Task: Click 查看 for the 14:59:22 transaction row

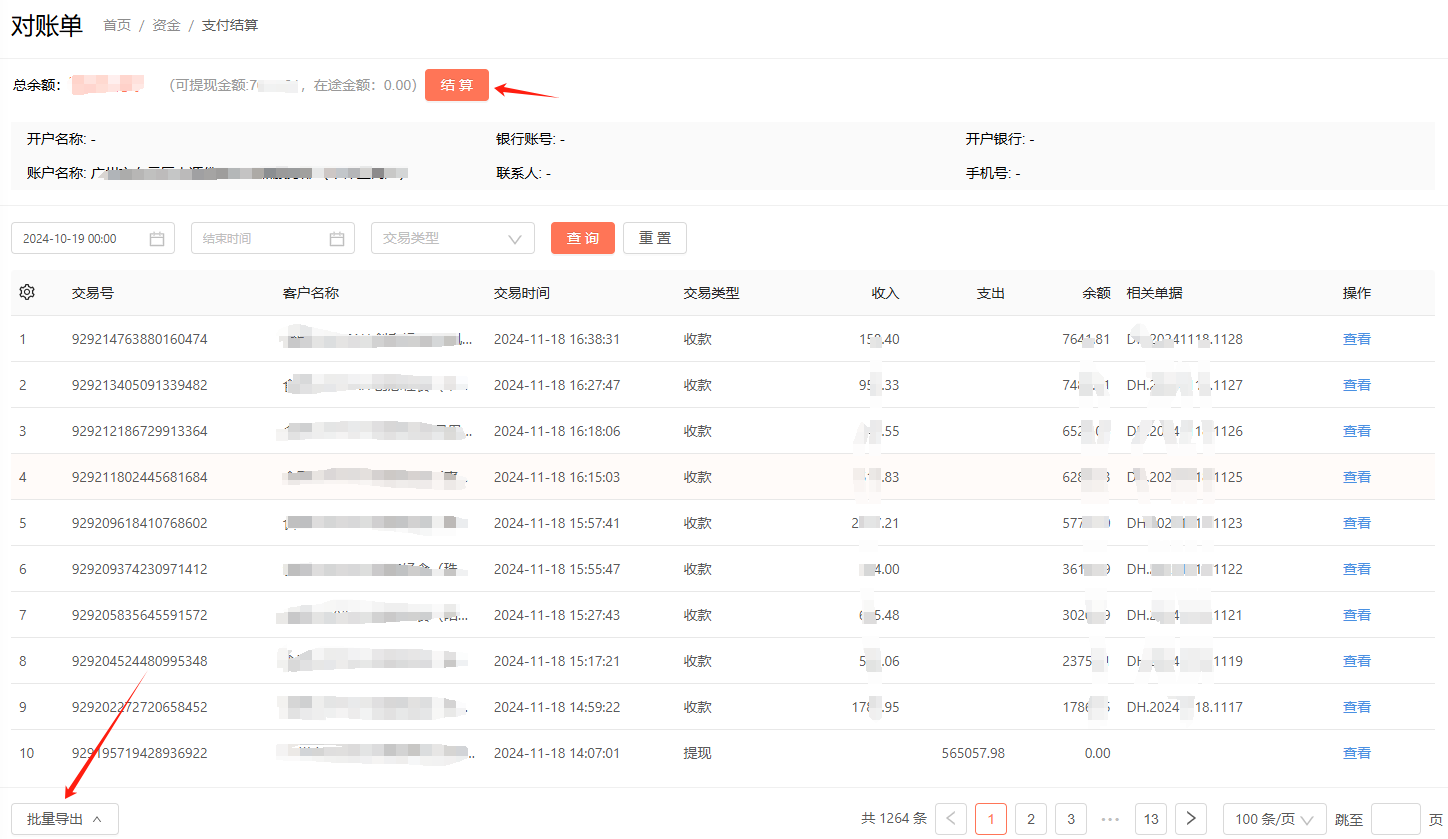Action: [x=1357, y=707]
